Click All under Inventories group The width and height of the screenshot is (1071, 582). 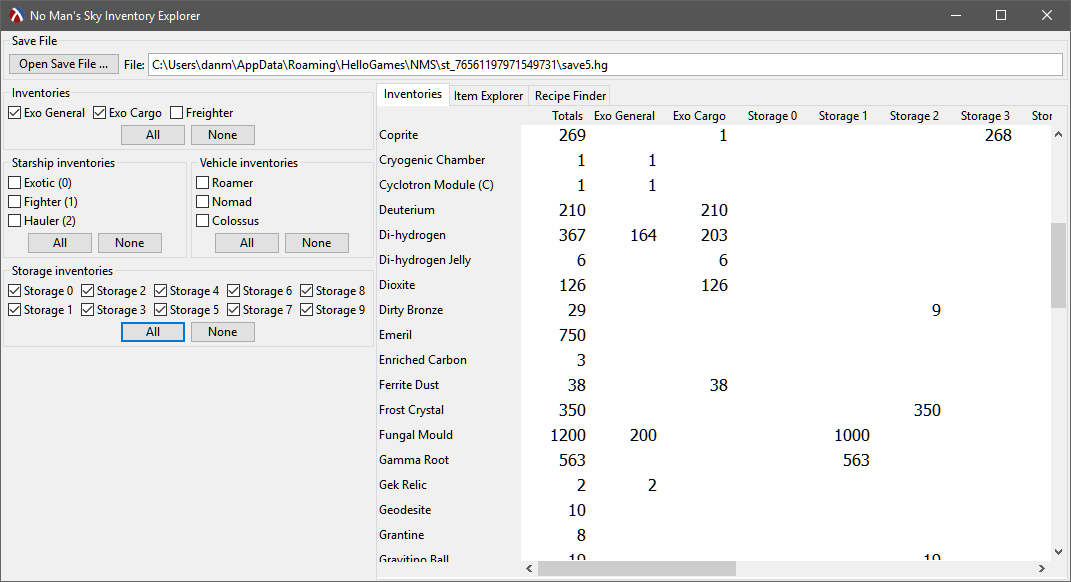click(153, 135)
